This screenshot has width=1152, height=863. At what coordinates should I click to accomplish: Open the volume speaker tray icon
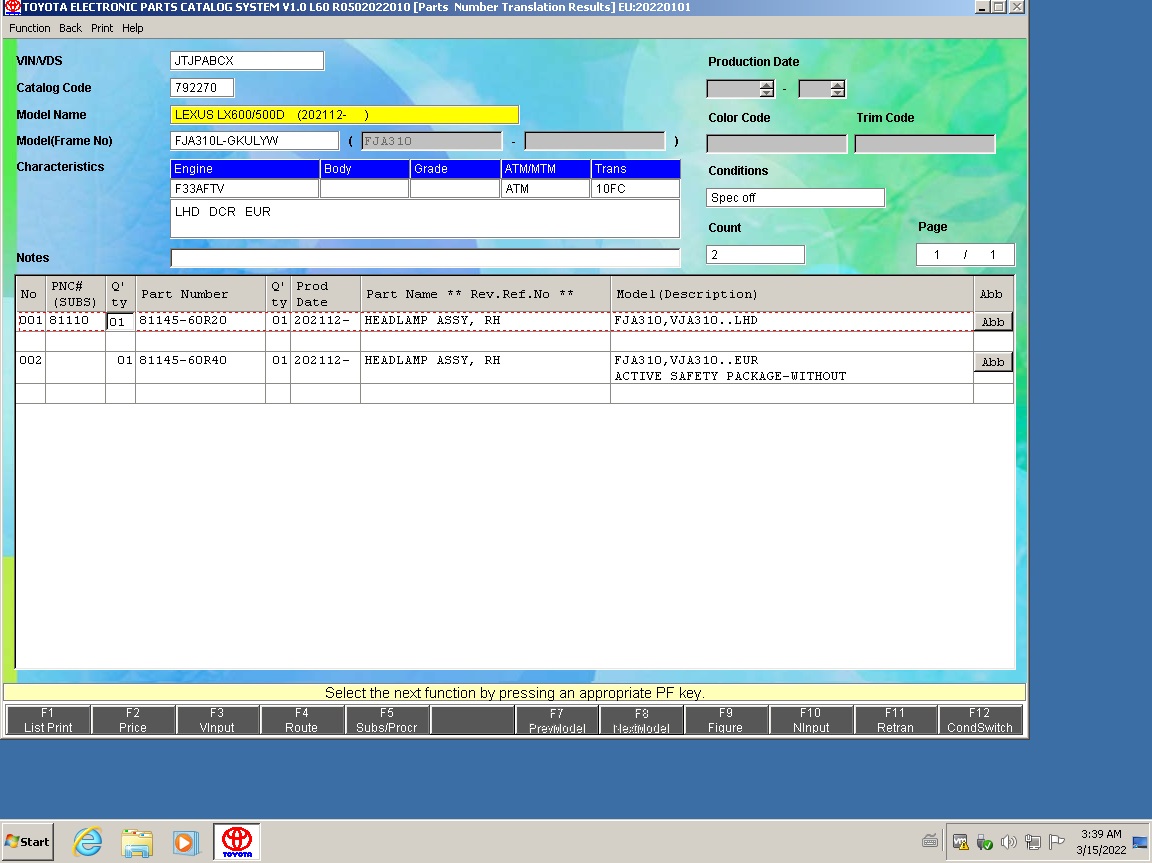pos(1009,842)
